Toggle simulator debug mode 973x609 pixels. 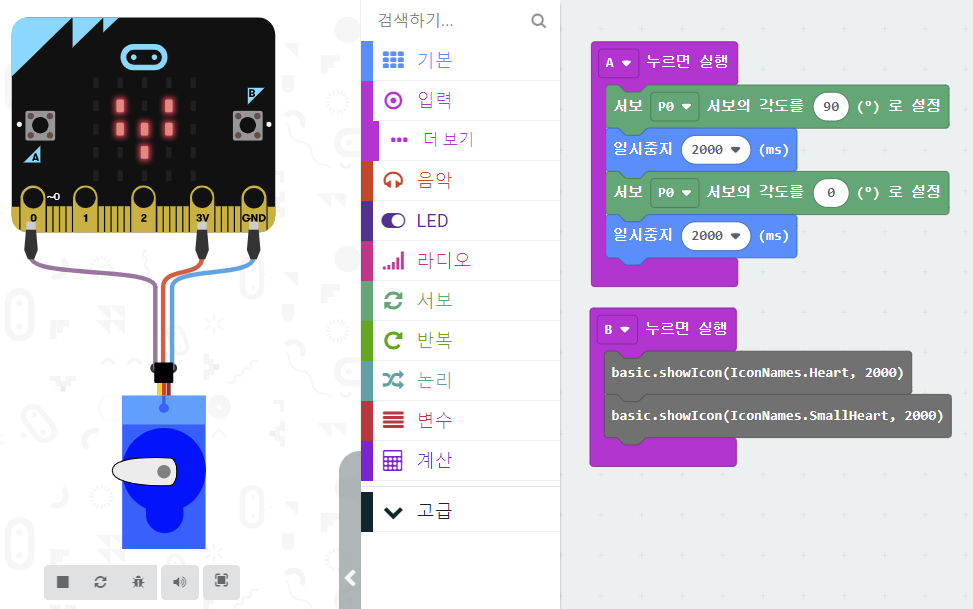coord(138,582)
